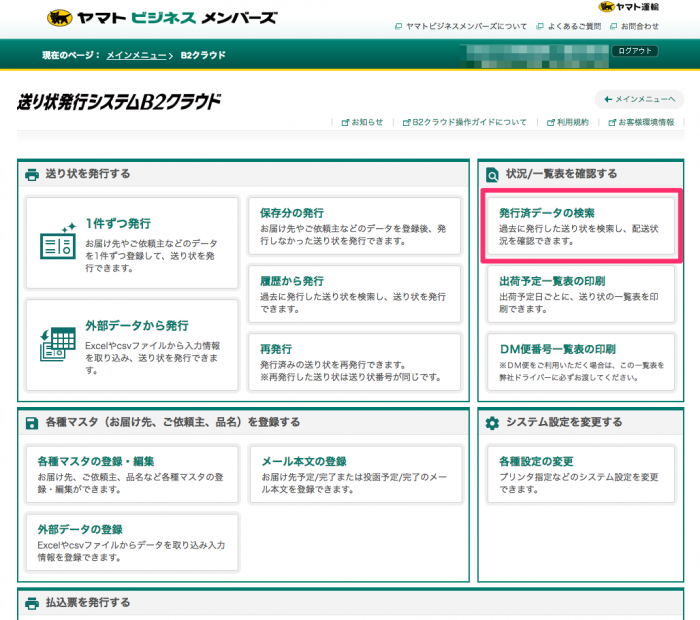Open the DM便番号一覧表の印刷 card
The height and width of the screenshot is (620, 700).
click(581, 362)
